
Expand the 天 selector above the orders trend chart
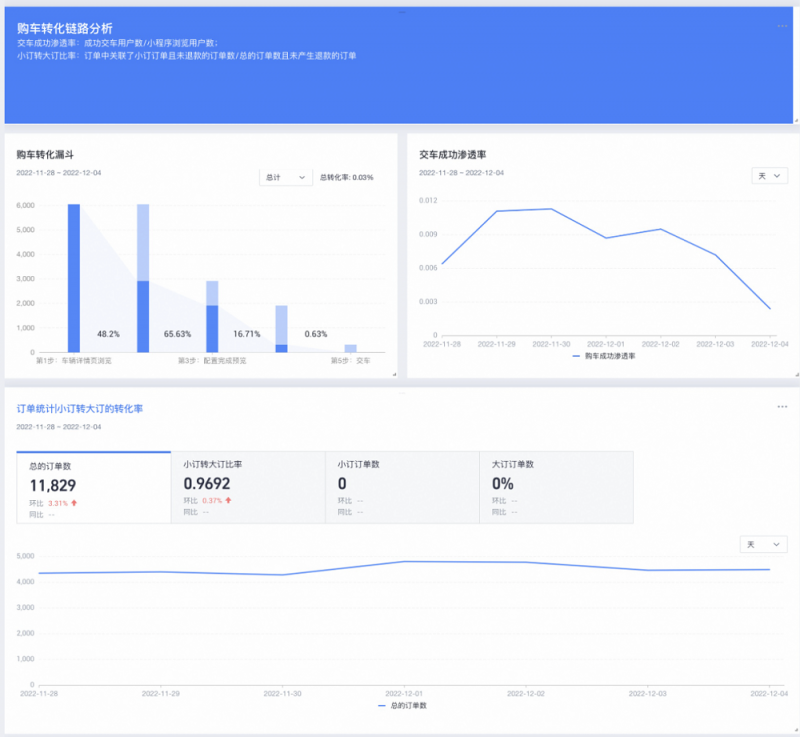pyautogui.click(x=762, y=544)
